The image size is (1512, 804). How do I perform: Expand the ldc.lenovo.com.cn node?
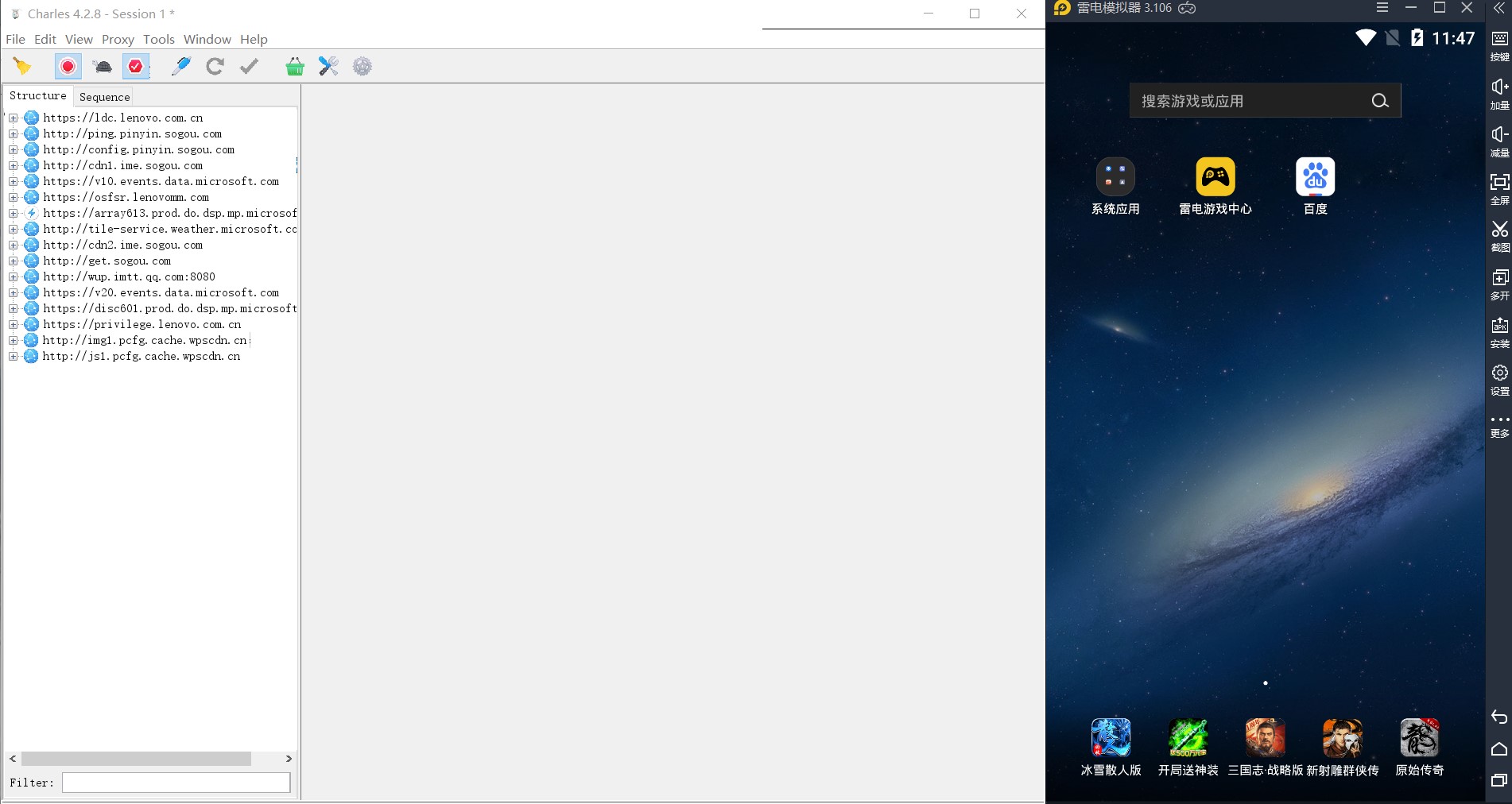click(x=14, y=118)
